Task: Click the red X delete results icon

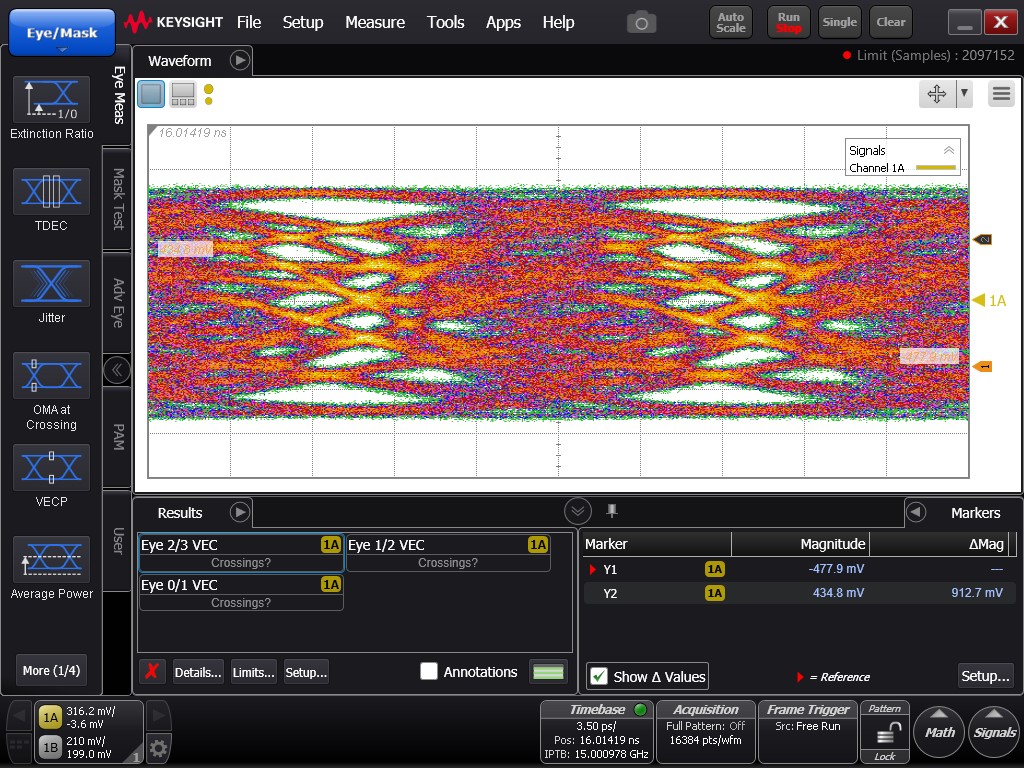Action: coord(152,671)
